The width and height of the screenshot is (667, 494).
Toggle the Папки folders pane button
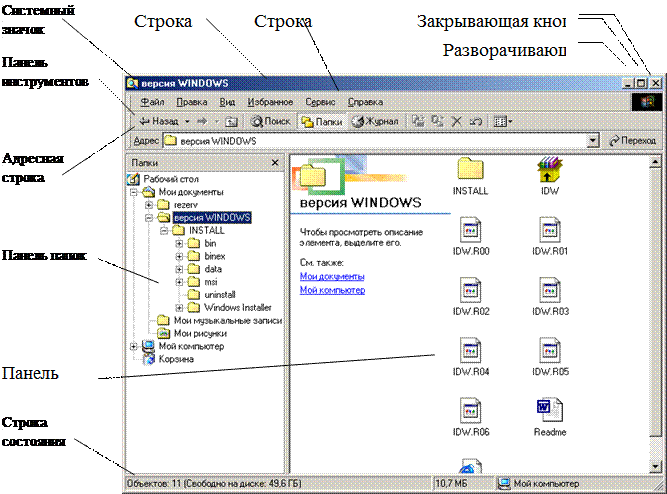tap(322, 122)
